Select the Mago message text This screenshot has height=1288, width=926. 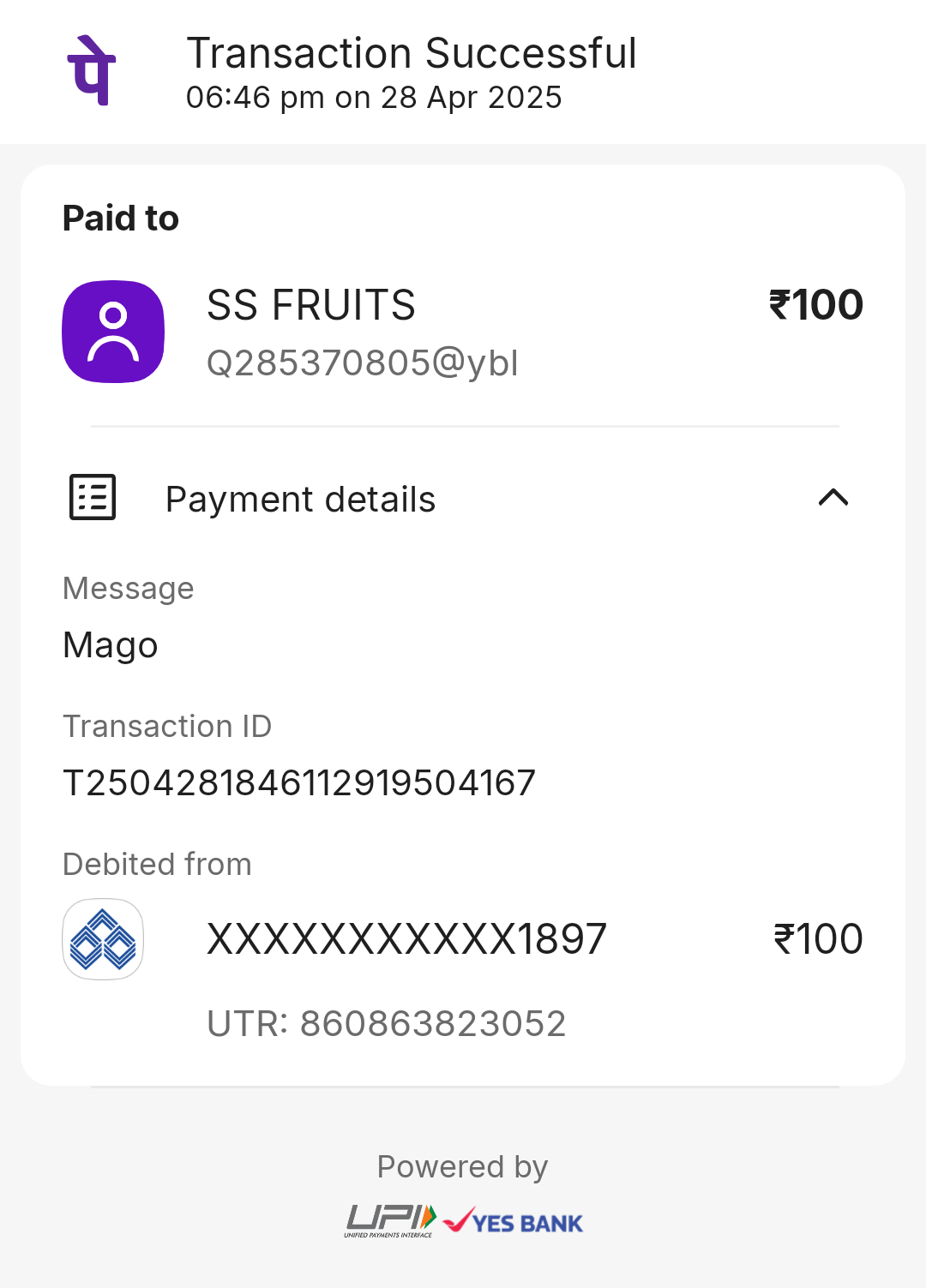point(111,645)
